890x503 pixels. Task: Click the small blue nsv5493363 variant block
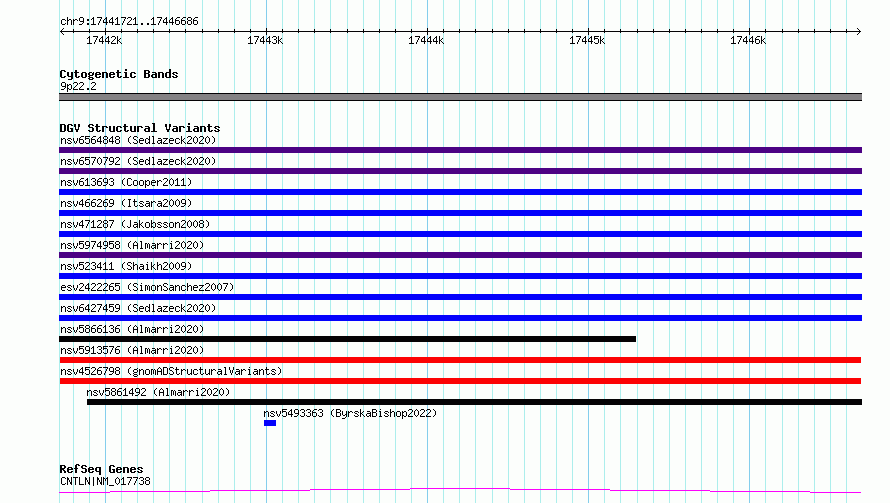[270, 423]
